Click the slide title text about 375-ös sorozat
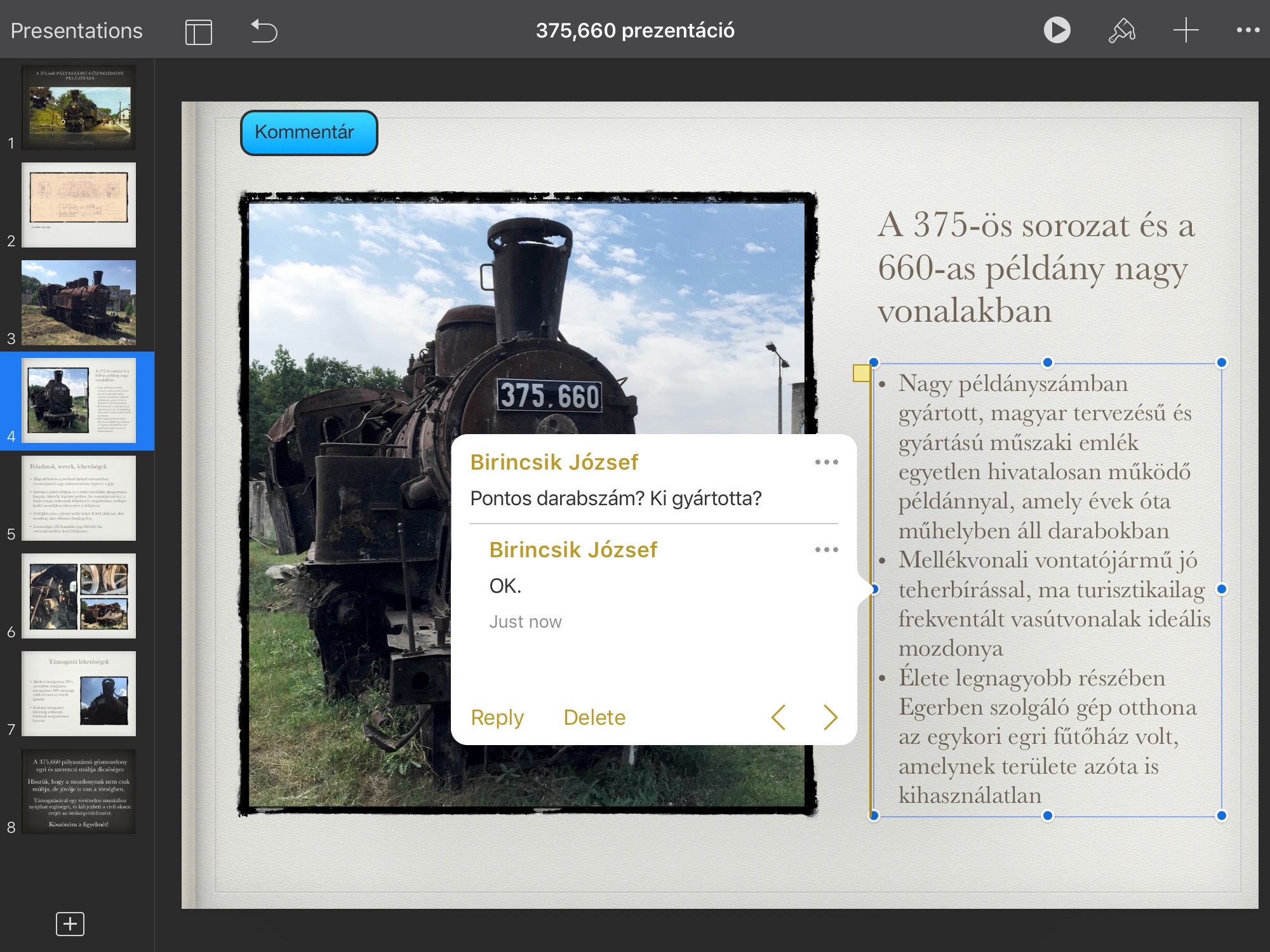 coord(1035,268)
